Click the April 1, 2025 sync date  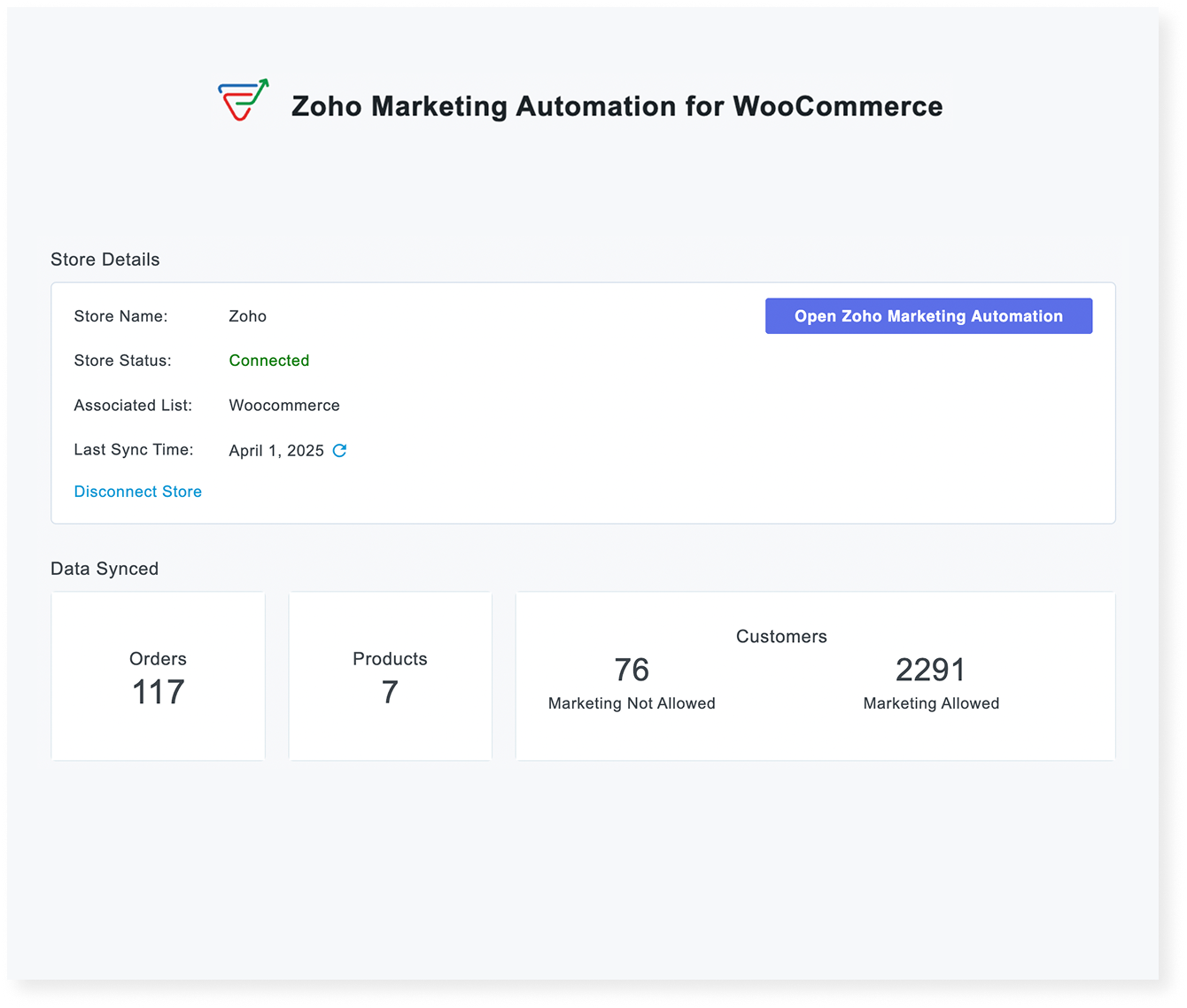[276, 451]
